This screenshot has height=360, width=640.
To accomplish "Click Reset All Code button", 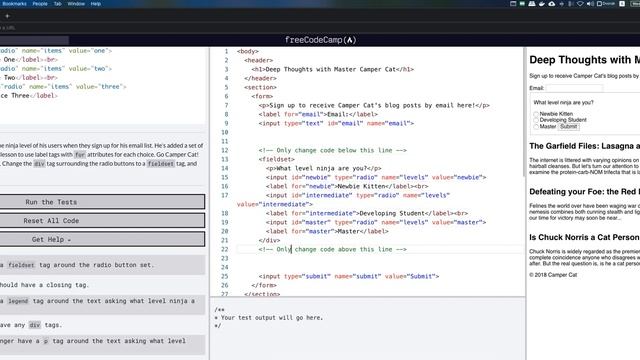I will click(102, 220).
